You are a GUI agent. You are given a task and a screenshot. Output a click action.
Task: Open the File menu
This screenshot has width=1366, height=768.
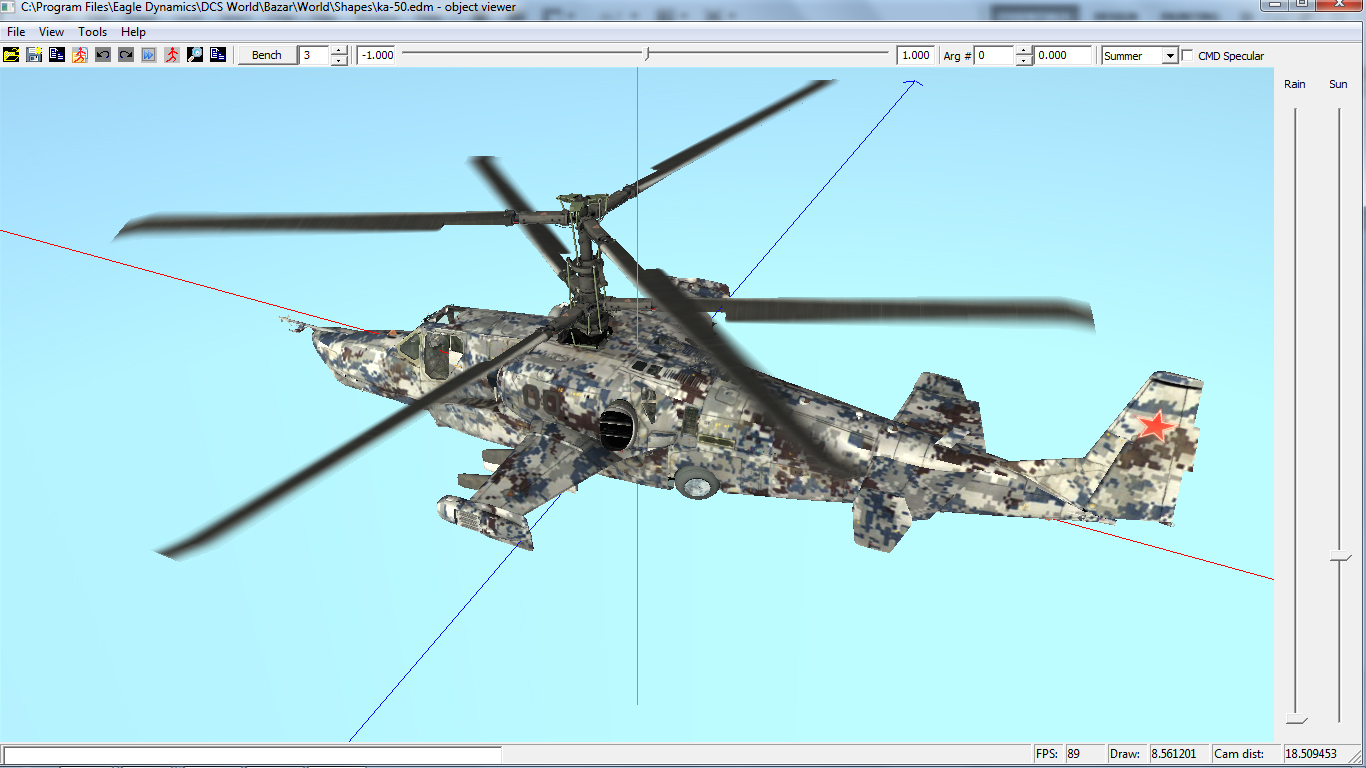click(16, 32)
